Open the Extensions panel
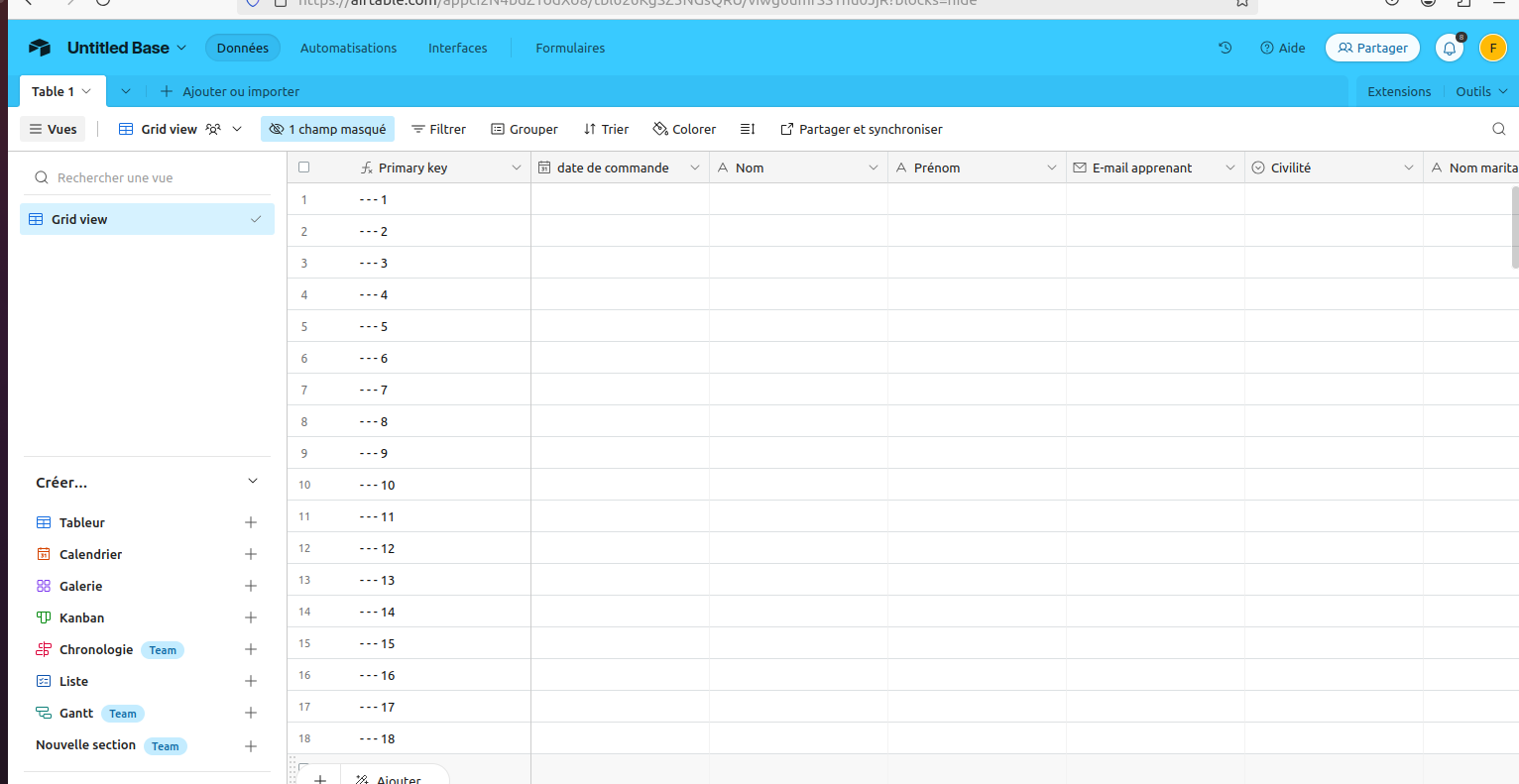Viewport: 1519px width, 784px height. [x=1399, y=91]
